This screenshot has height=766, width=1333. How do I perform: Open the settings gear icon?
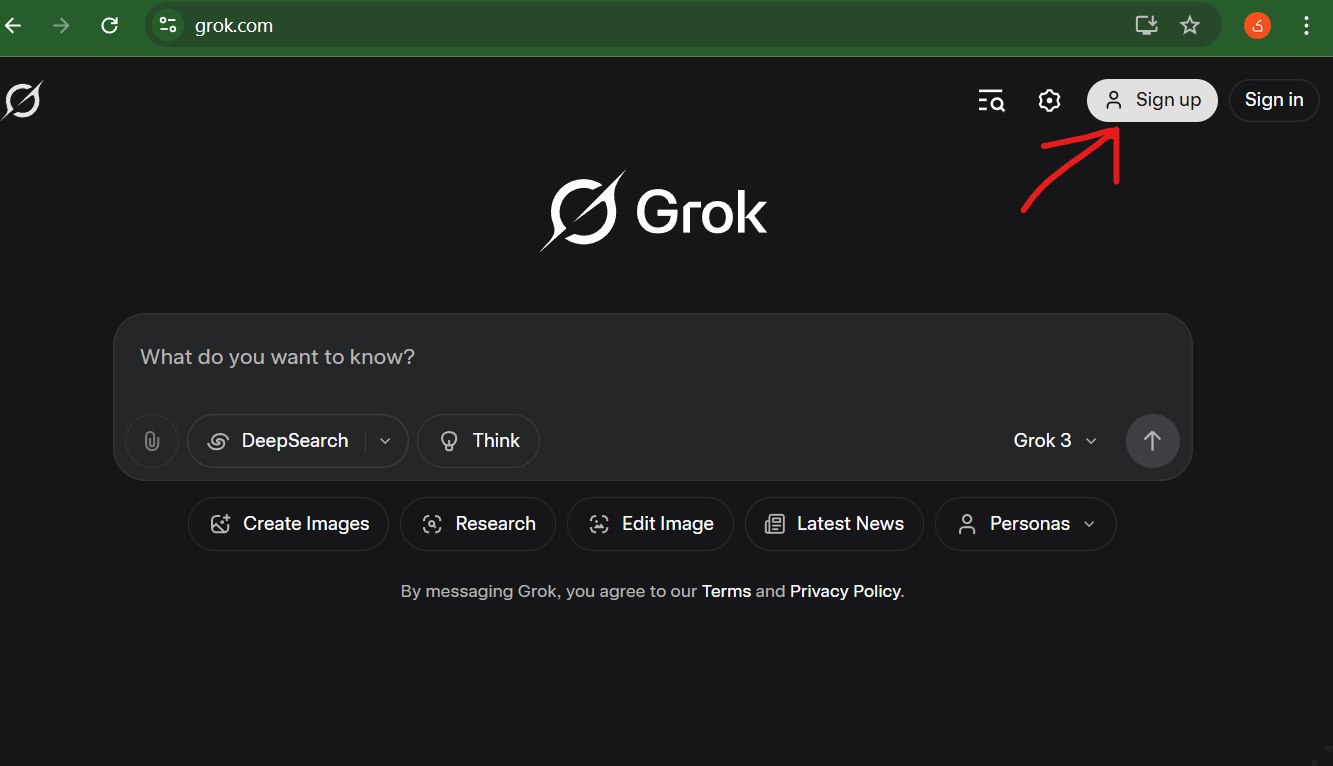[x=1049, y=100]
